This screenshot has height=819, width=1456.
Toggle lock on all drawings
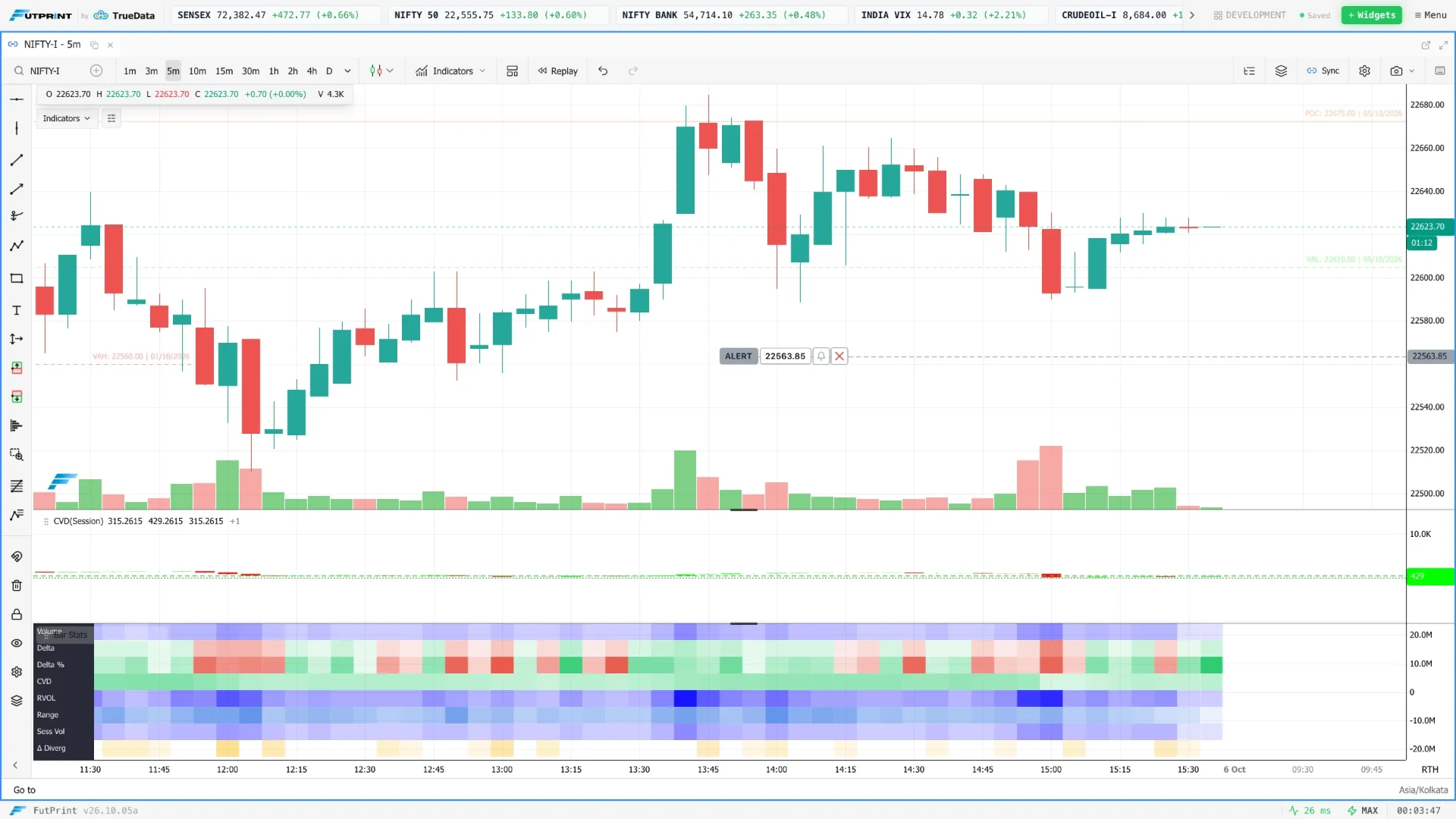[x=17, y=614]
